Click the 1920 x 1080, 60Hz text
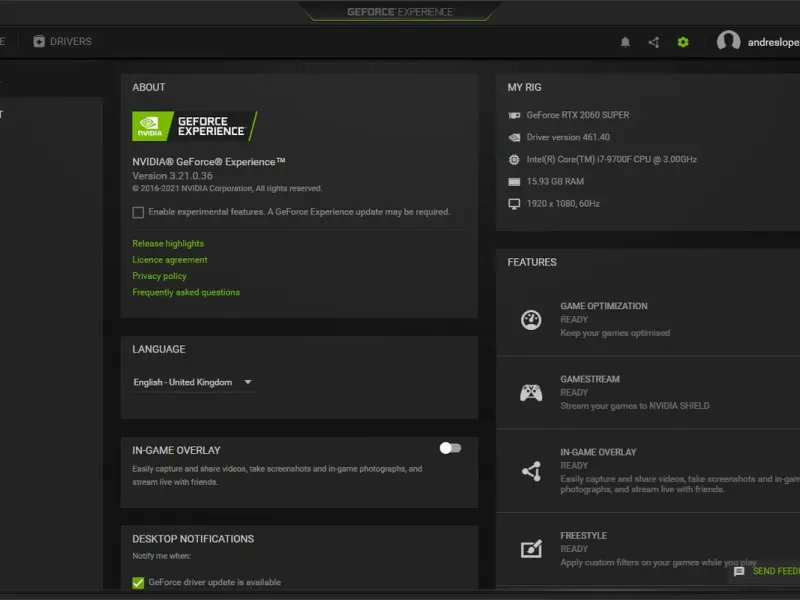Viewport: 800px width, 600px height. 563,204
